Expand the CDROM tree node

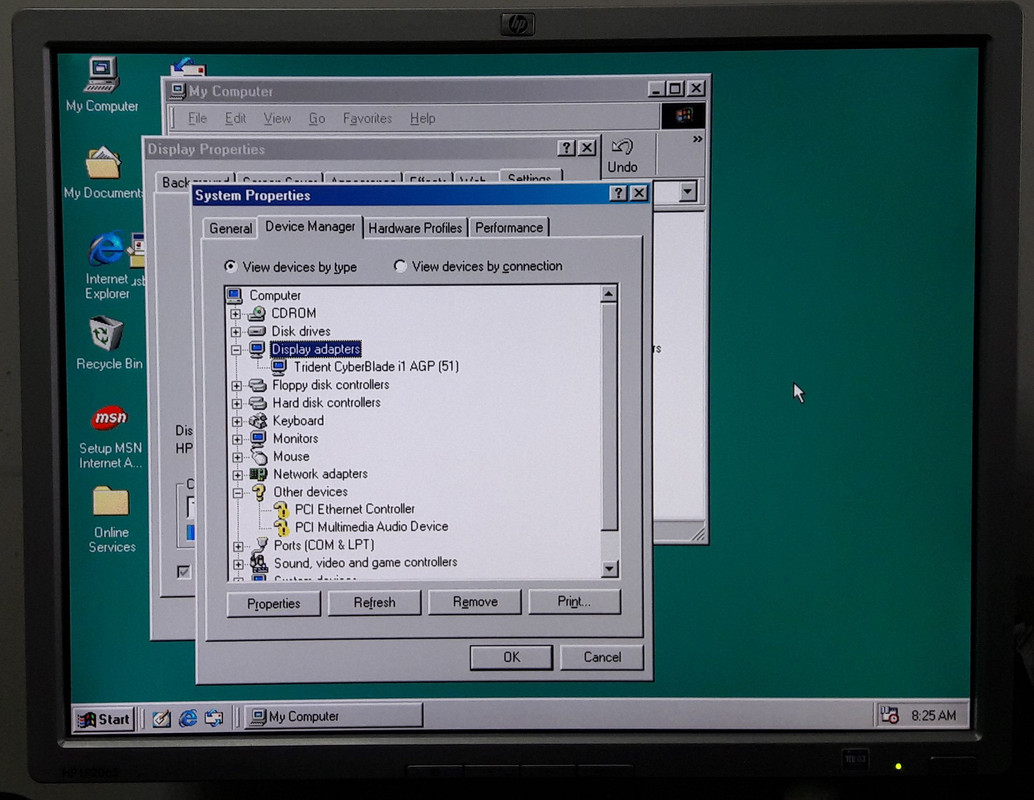[x=235, y=314]
